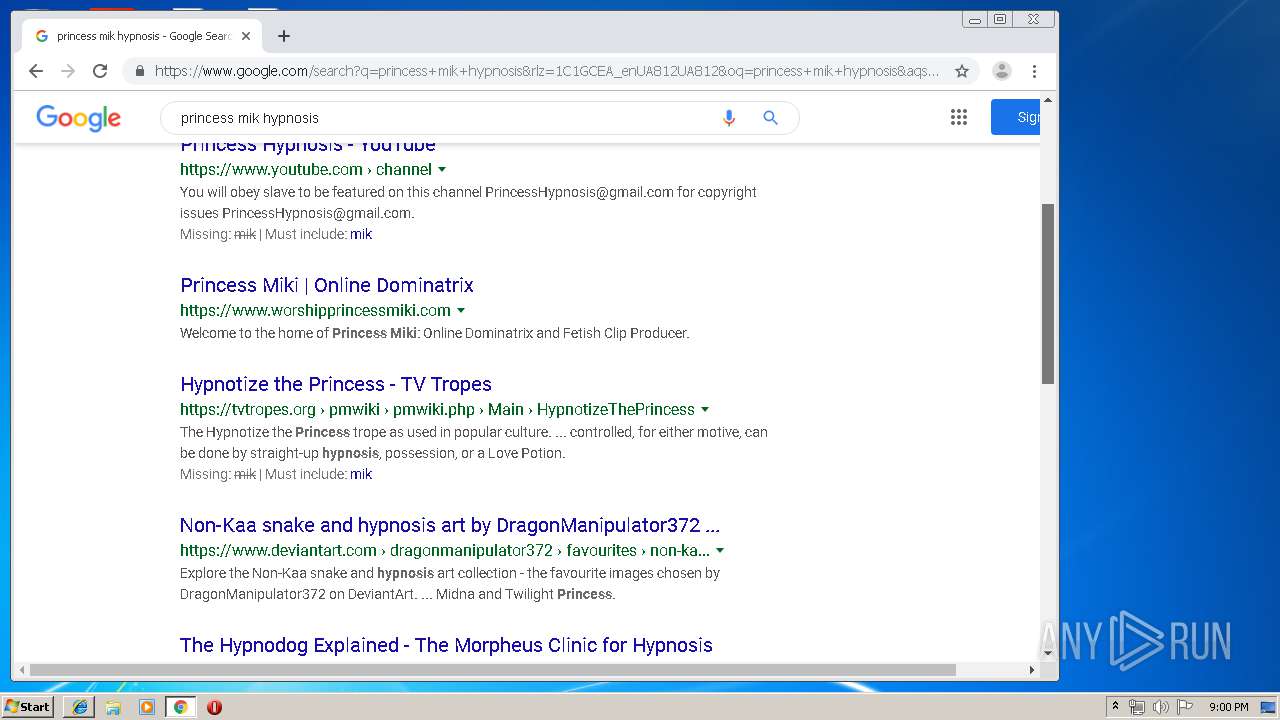Click the browser address bar URL

(x=547, y=71)
